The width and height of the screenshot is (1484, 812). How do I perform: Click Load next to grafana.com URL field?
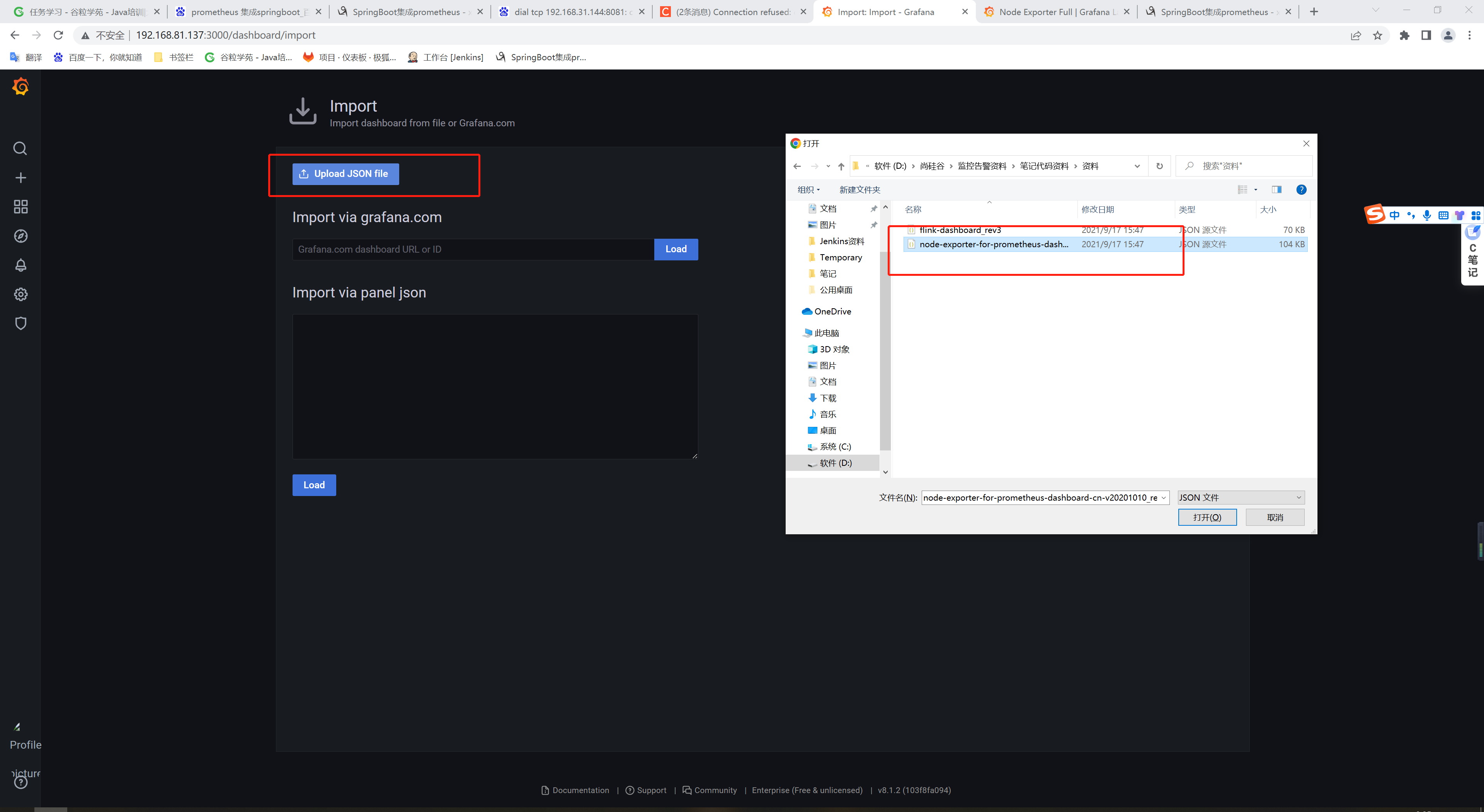click(676, 250)
